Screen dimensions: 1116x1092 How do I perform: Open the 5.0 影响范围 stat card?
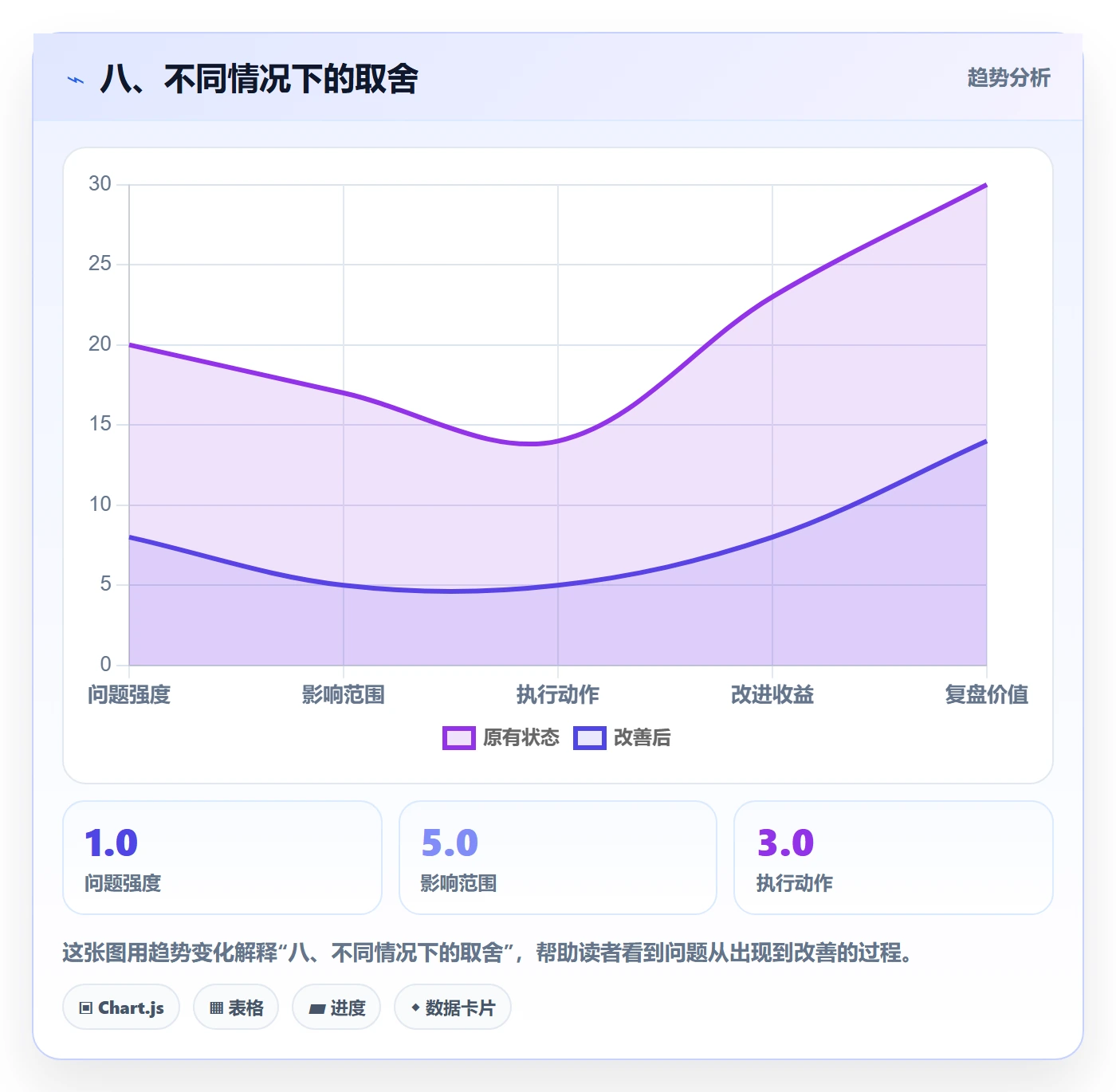[x=558, y=858]
